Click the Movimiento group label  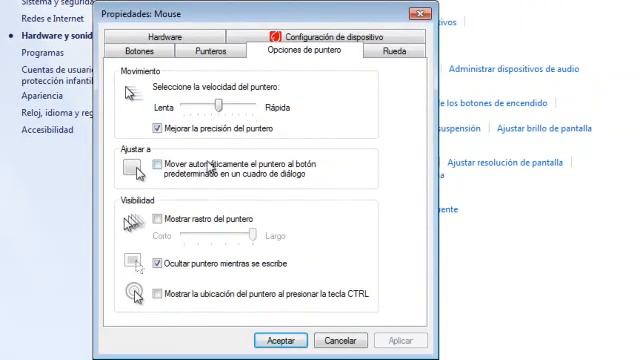pos(140,71)
